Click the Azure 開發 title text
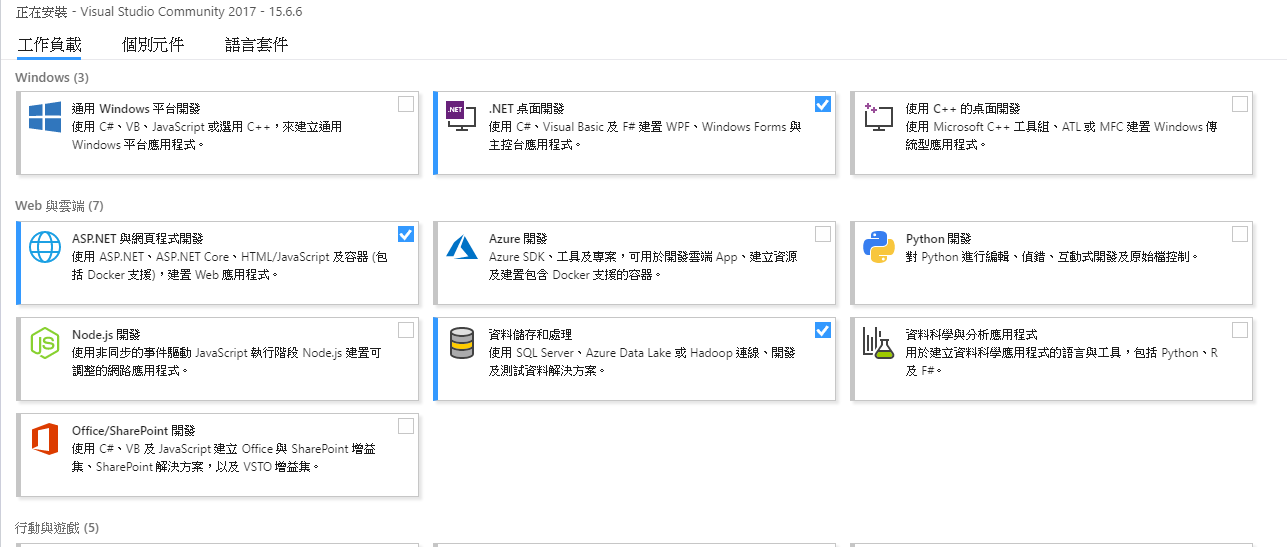This screenshot has width=1287, height=547. [518, 239]
